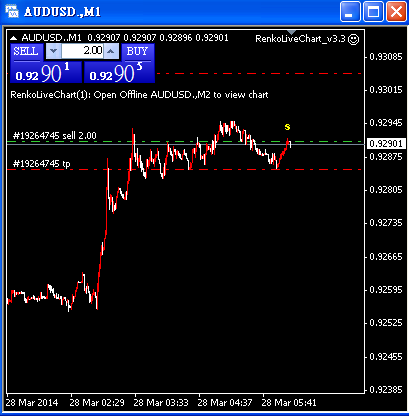Select the #19264745 tp take profit line
The width and height of the screenshot is (409, 416).
click(x=41, y=164)
